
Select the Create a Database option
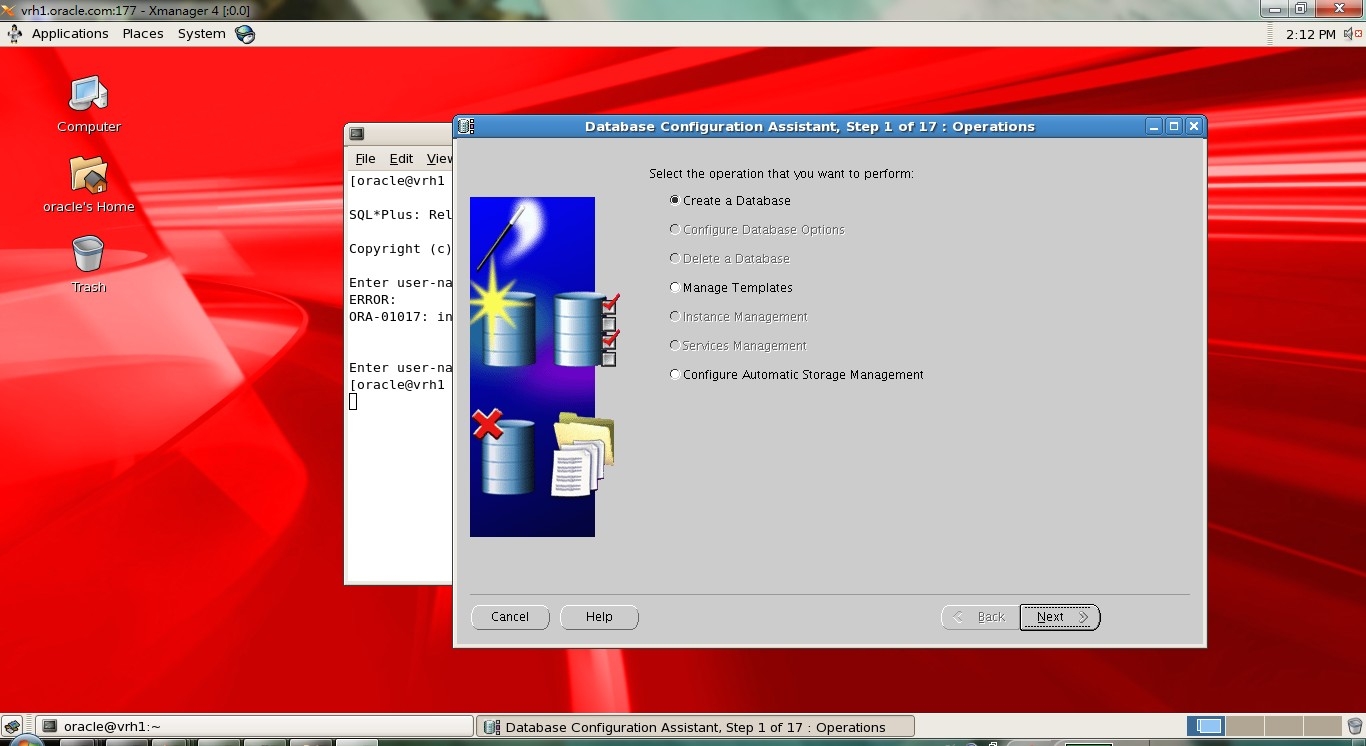730,201
